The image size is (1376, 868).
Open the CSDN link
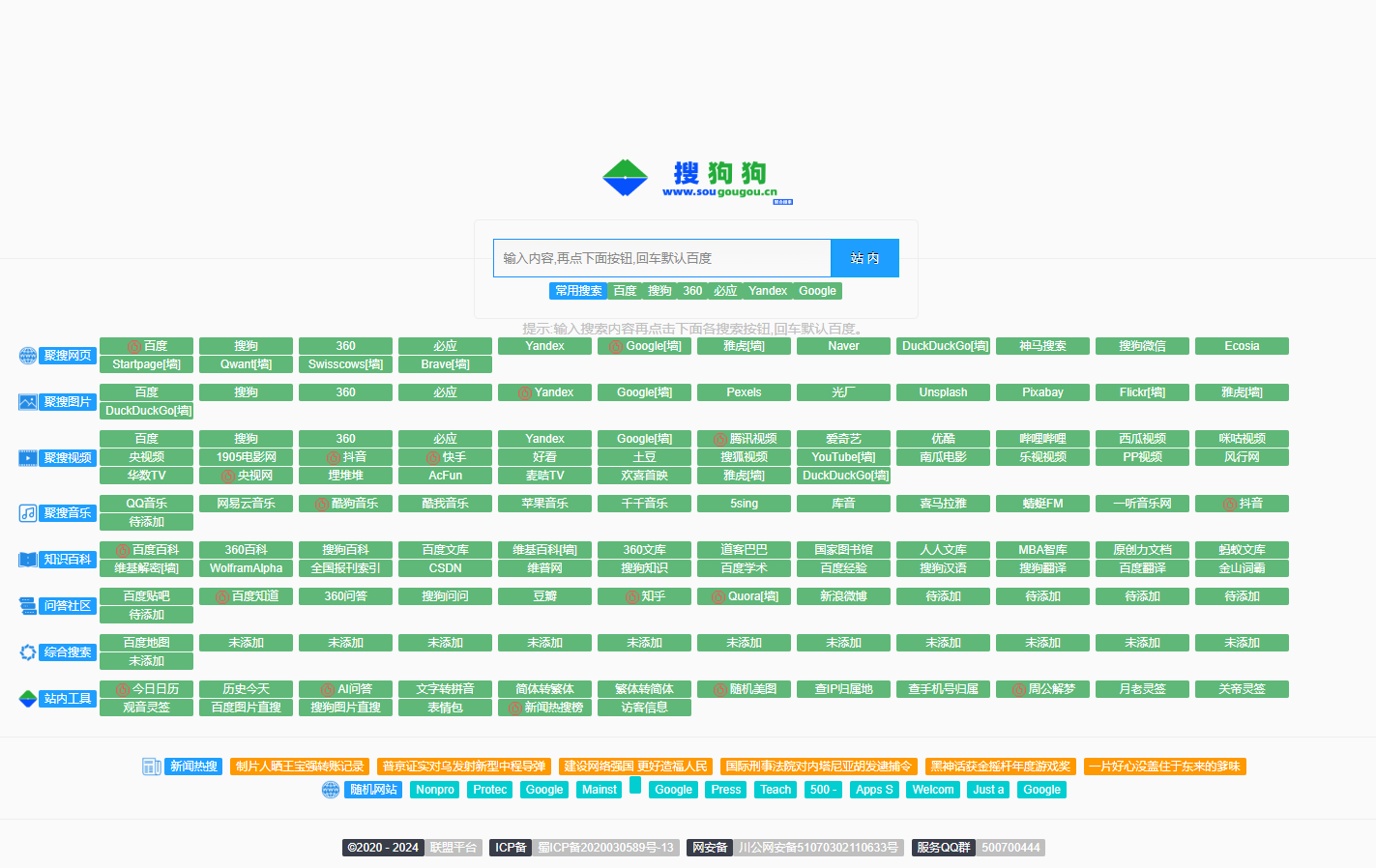(445, 568)
